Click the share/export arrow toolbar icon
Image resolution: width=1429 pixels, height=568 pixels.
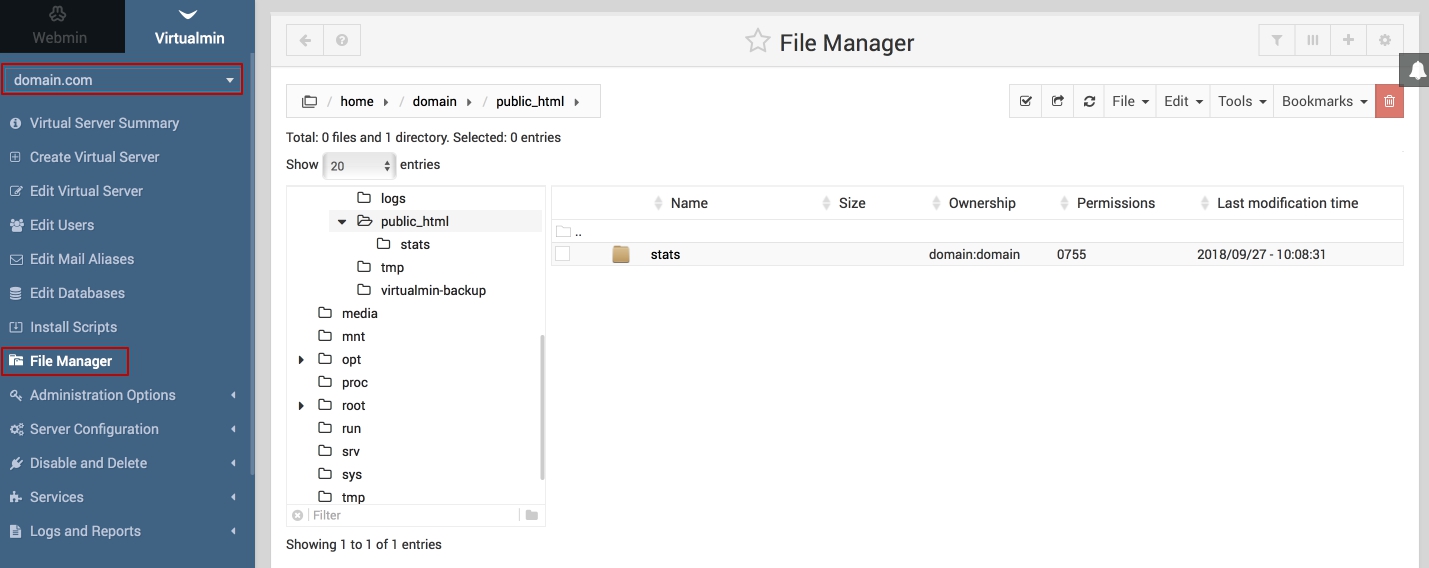pyautogui.click(x=1057, y=101)
